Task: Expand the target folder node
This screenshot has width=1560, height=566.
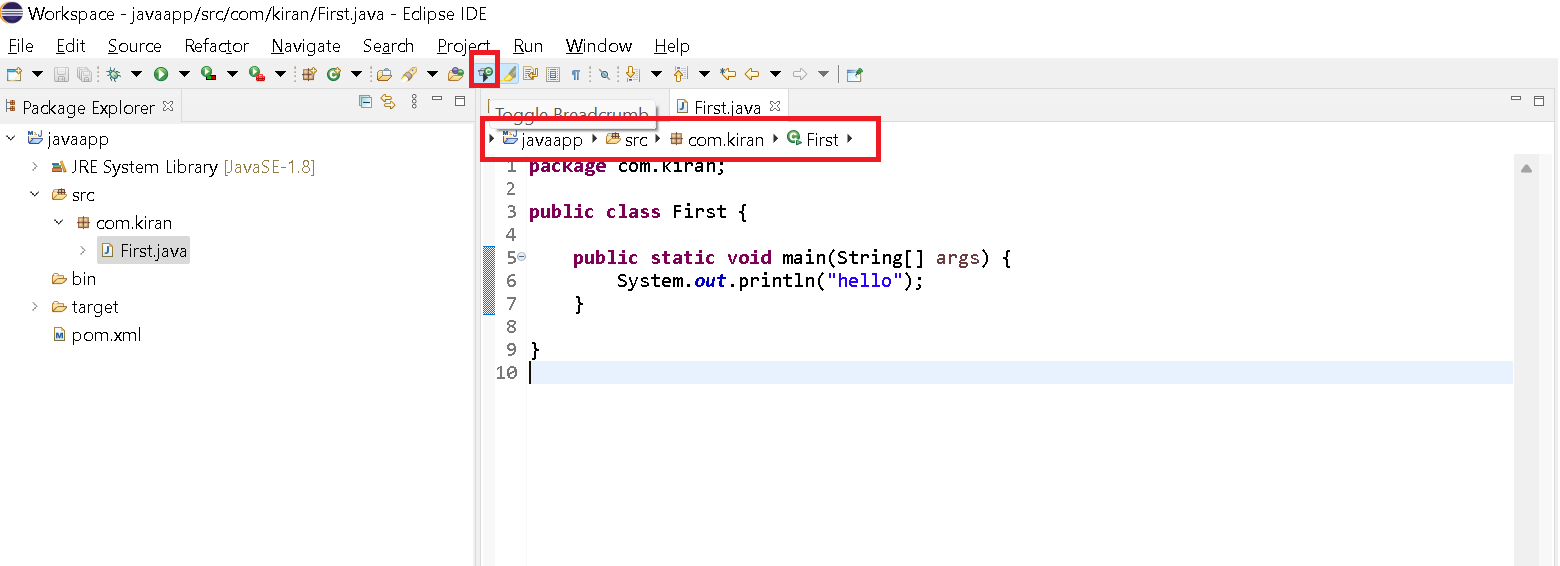Action: tap(35, 306)
